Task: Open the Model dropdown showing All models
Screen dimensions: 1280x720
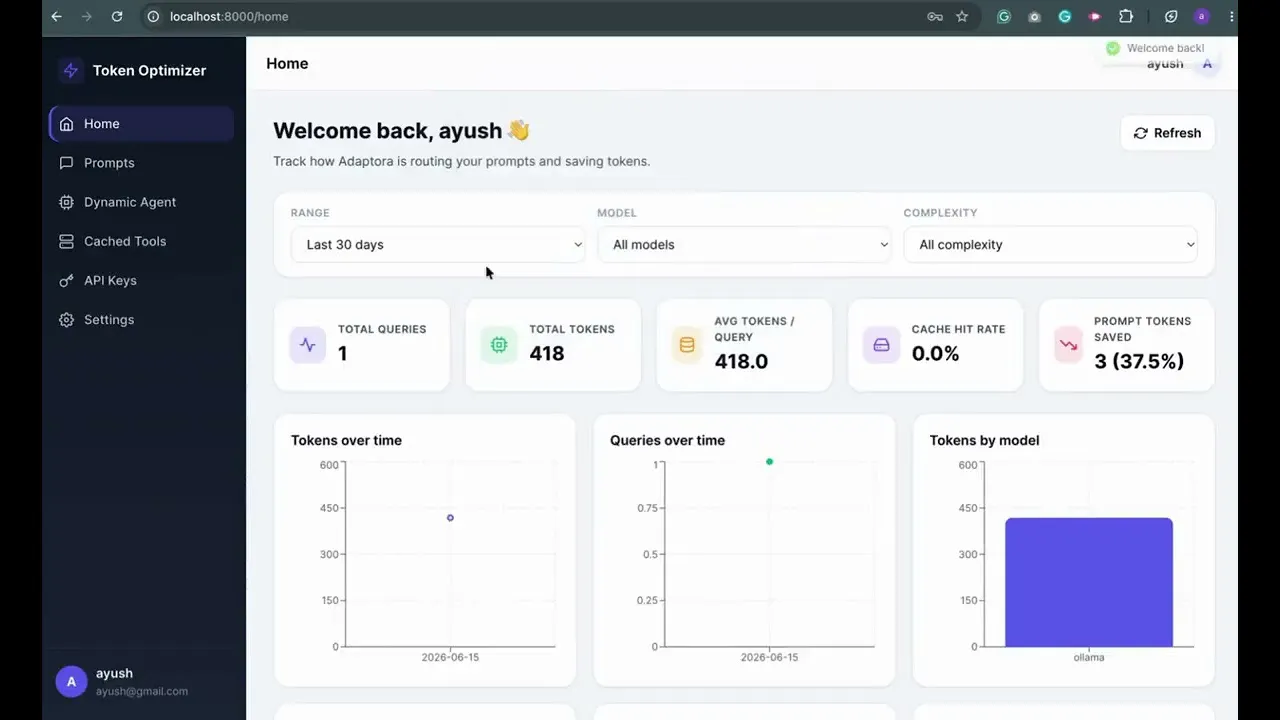Action: (x=744, y=245)
